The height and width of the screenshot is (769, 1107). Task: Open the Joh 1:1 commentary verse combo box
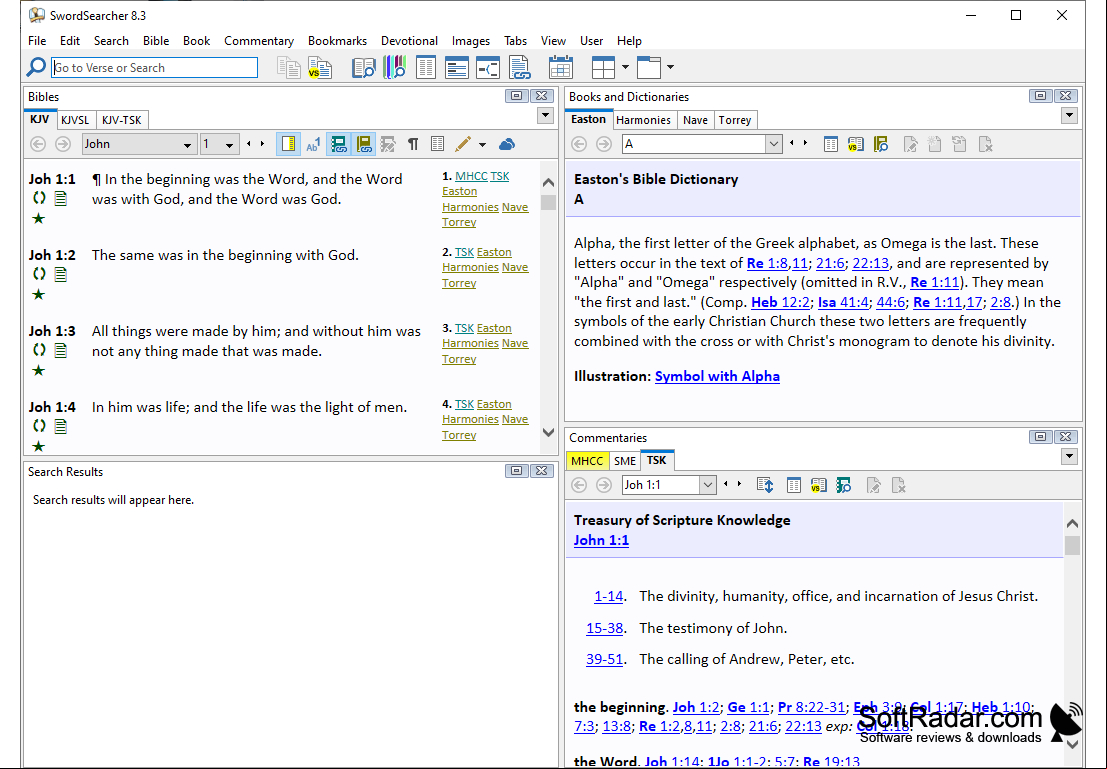(x=669, y=485)
